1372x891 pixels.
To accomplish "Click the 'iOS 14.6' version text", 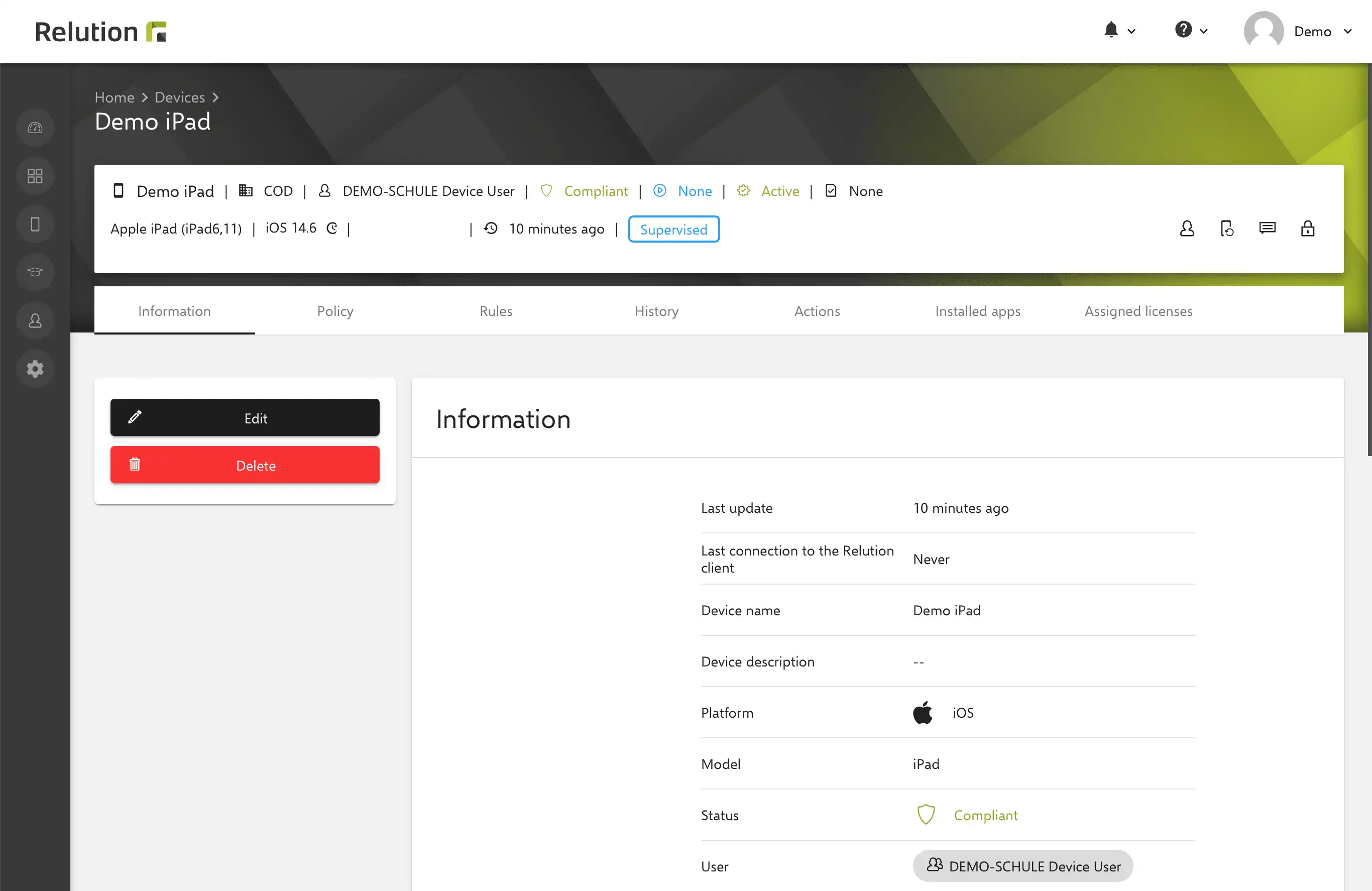I will [x=291, y=229].
